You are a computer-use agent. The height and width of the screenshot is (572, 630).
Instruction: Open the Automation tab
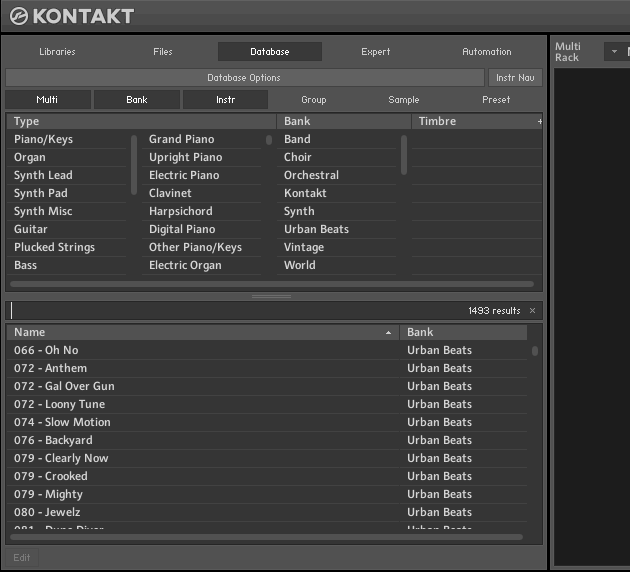(x=487, y=51)
